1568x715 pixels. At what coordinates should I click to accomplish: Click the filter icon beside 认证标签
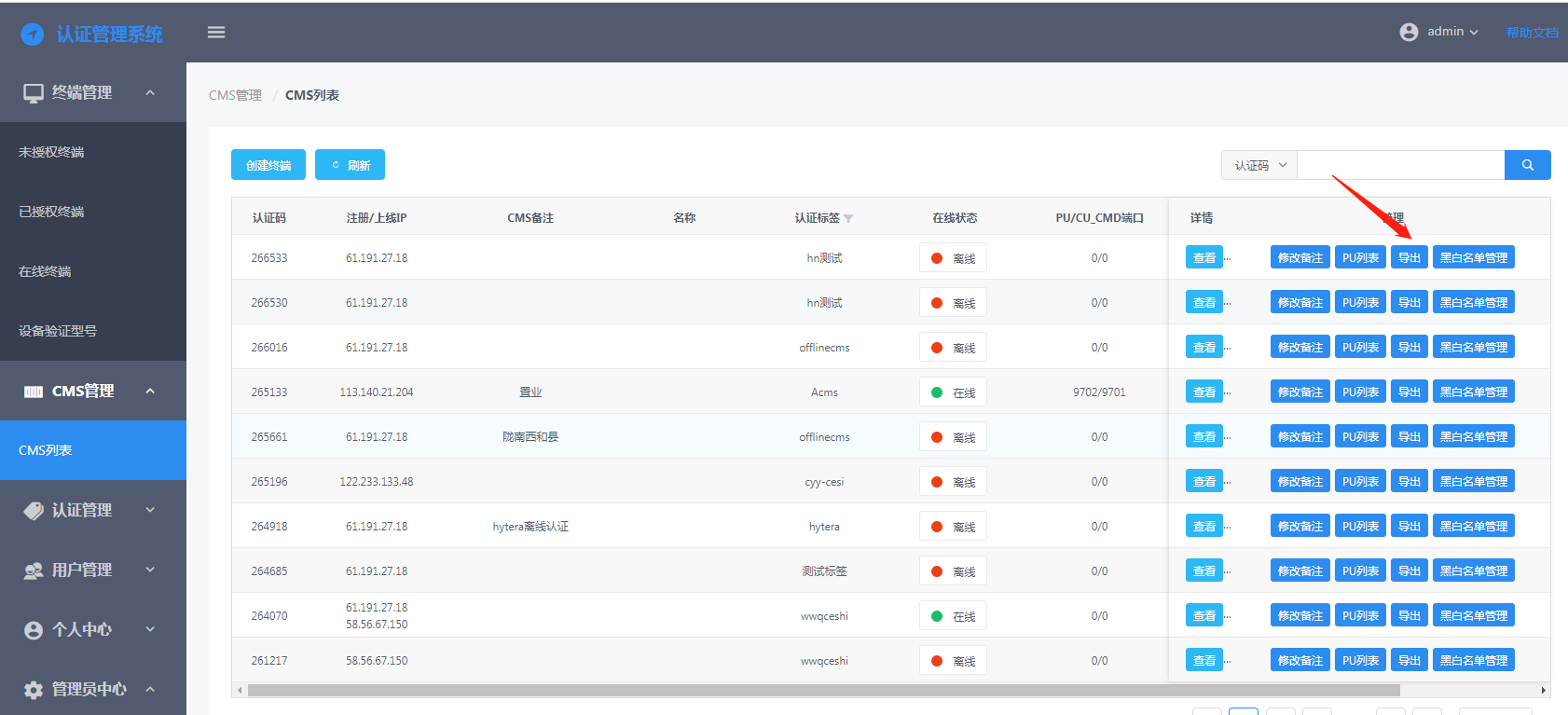(x=848, y=219)
